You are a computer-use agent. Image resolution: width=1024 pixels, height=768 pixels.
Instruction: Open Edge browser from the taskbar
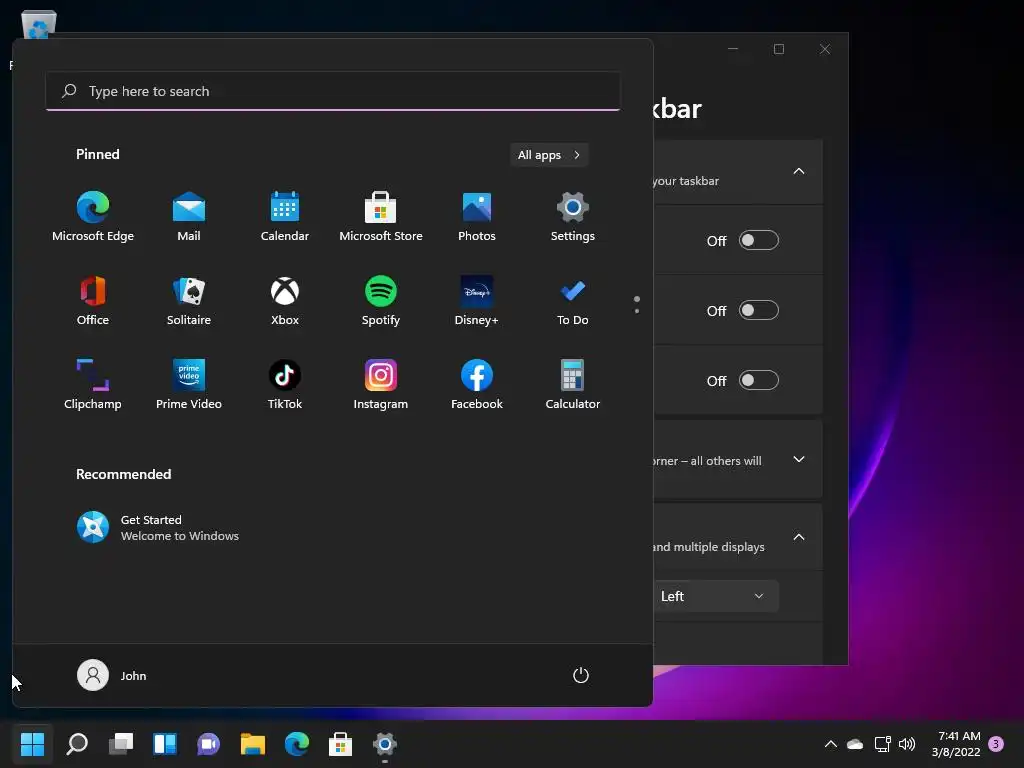[296, 743]
